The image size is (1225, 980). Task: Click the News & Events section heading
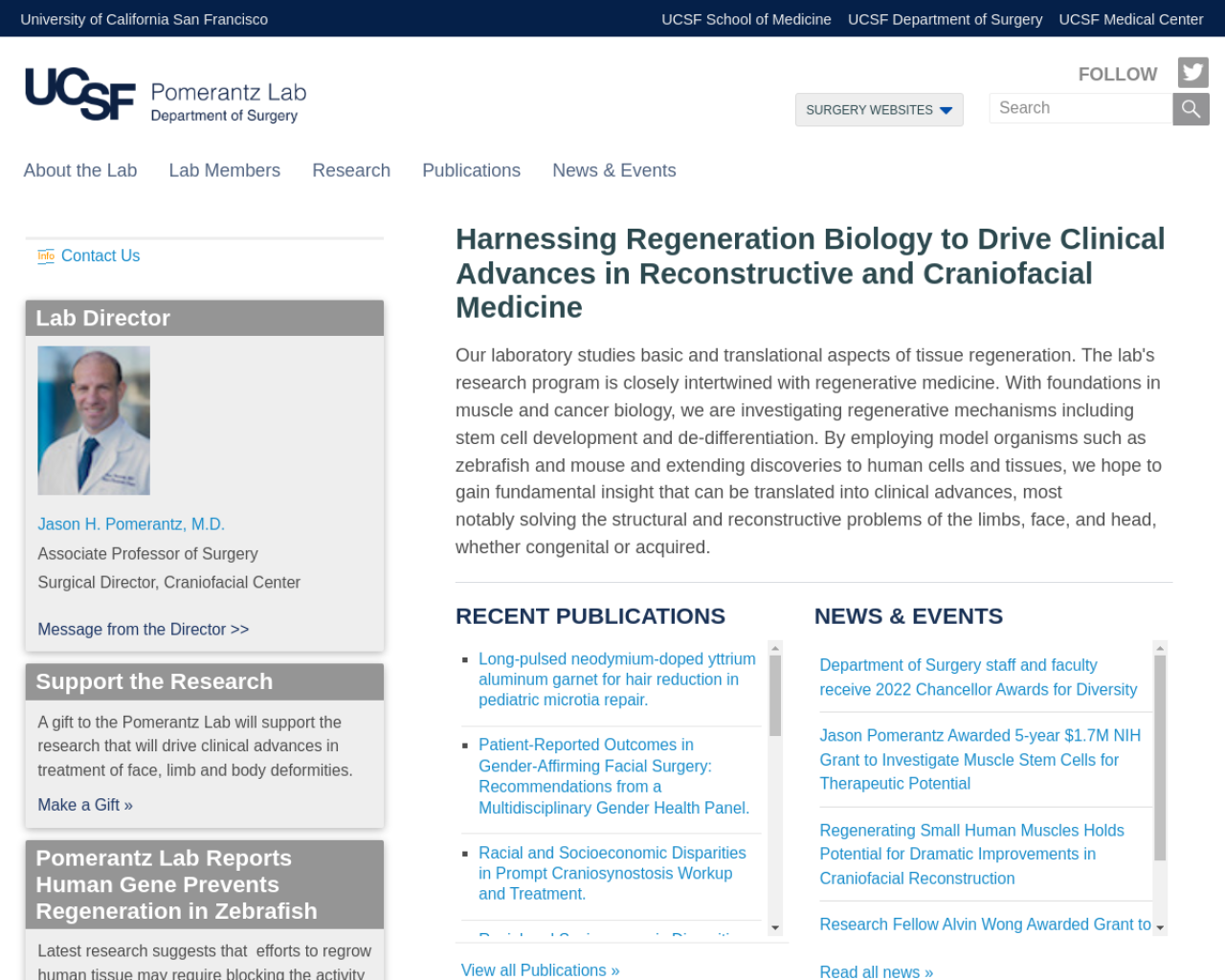click(x=909, y=616)
